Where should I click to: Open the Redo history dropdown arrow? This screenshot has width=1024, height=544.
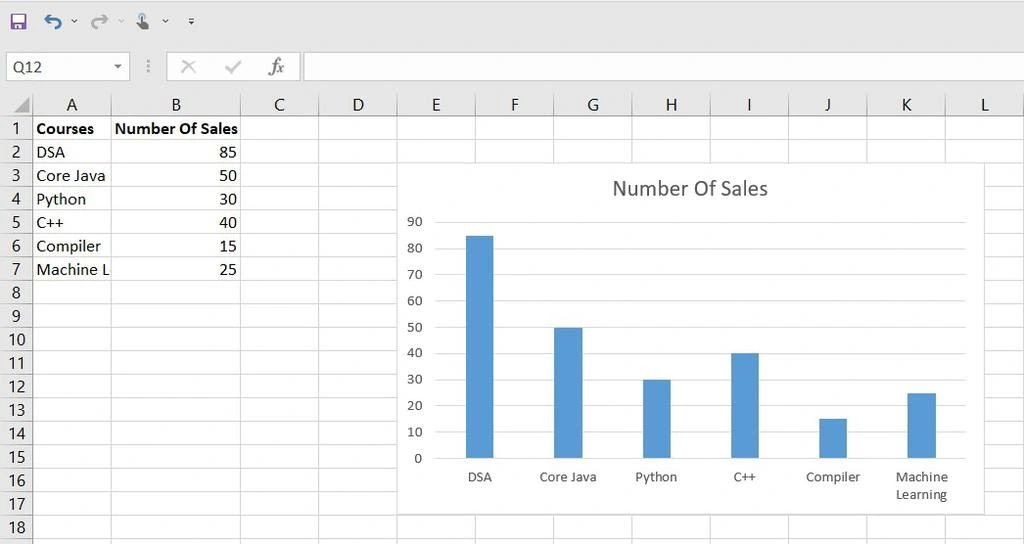(x=121, y=22)
